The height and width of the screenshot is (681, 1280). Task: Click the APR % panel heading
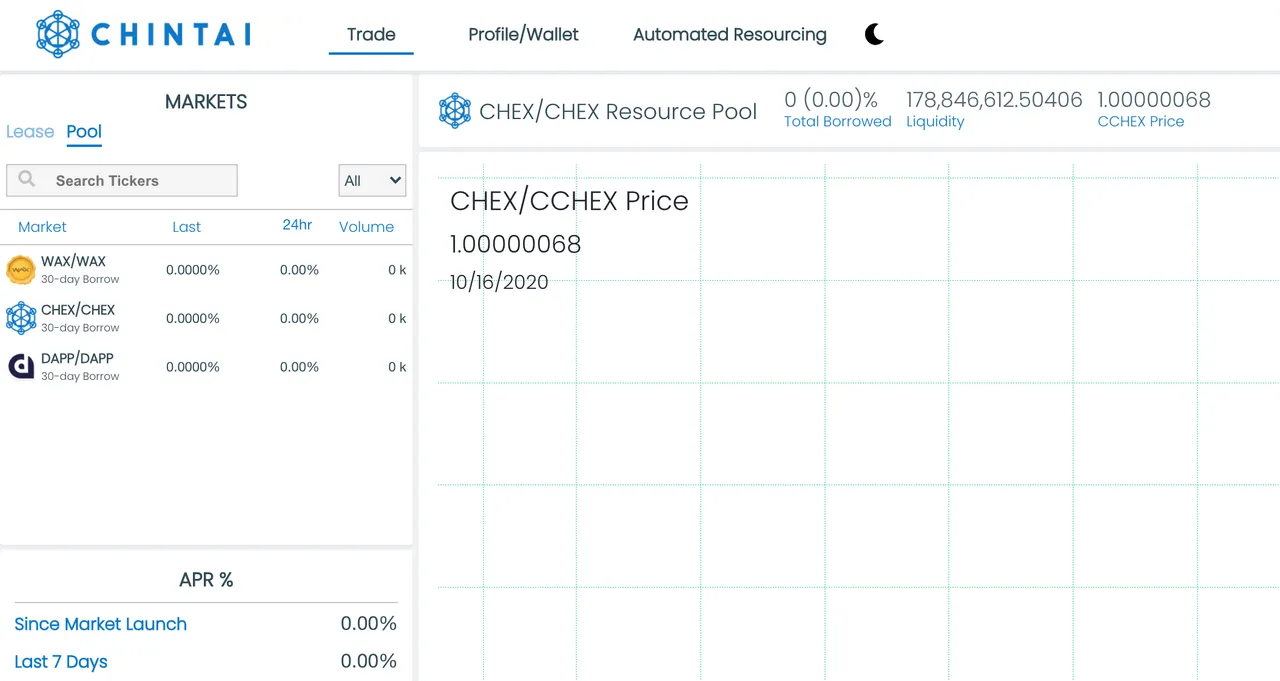point(206,580)
